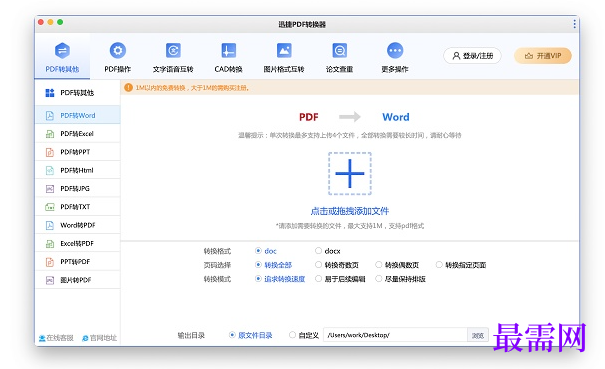Select the 尽量保持排版 mode radio

[x=379, y=279]
